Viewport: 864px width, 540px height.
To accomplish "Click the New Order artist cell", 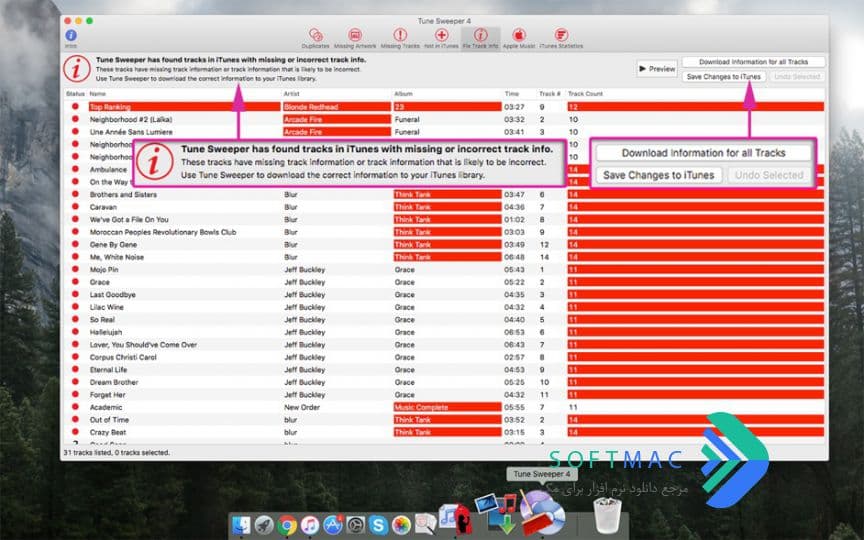I will 302,407.
